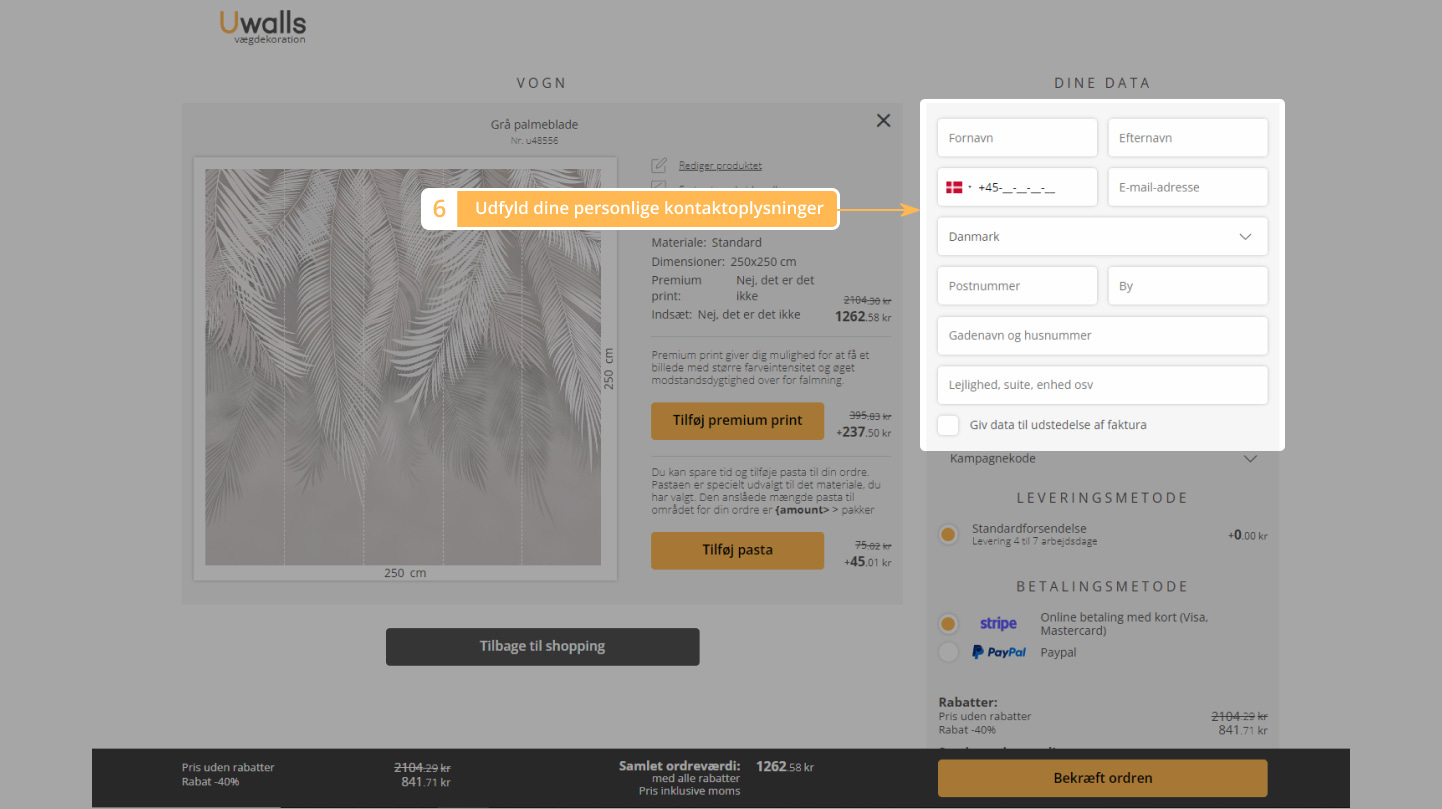Confirm order with Bekræft ordren button
Image resolution: width=1442 pixels, height=809 pixels.
click(1102, 778)
